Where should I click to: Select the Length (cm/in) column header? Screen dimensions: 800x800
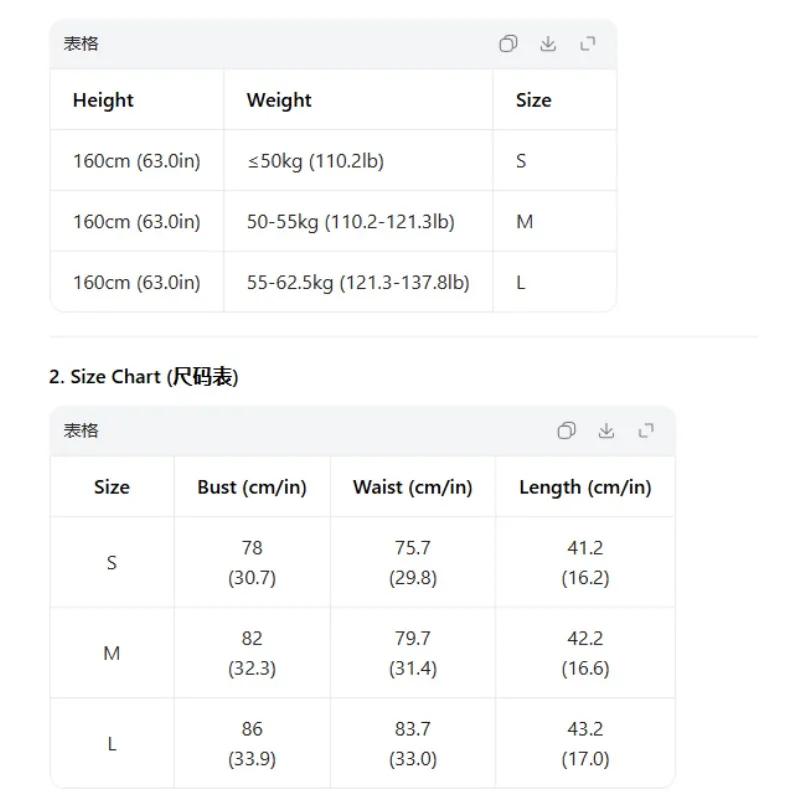click(585, 487)
